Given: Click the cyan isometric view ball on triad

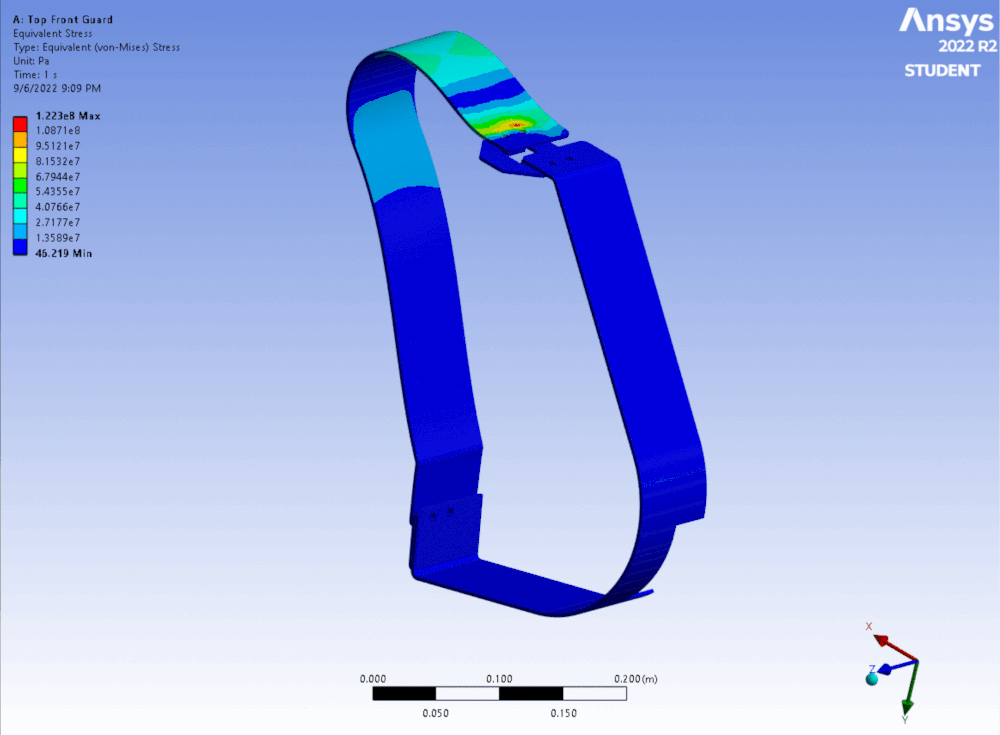Looking at the screenshot, I should [872, 679].
